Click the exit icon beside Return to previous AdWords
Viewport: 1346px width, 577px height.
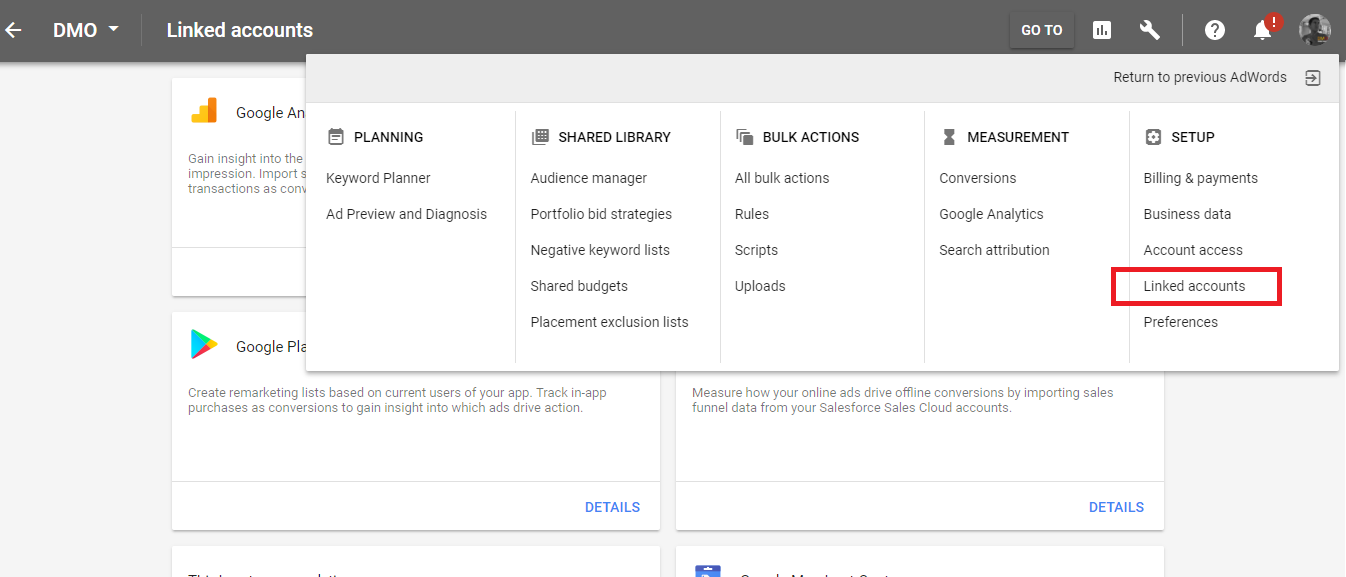[x=1314, y=78]
